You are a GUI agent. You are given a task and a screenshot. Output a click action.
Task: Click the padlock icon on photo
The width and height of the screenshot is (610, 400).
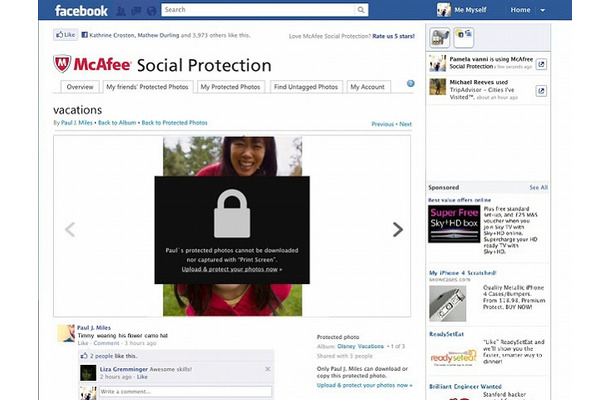point(232,214)
